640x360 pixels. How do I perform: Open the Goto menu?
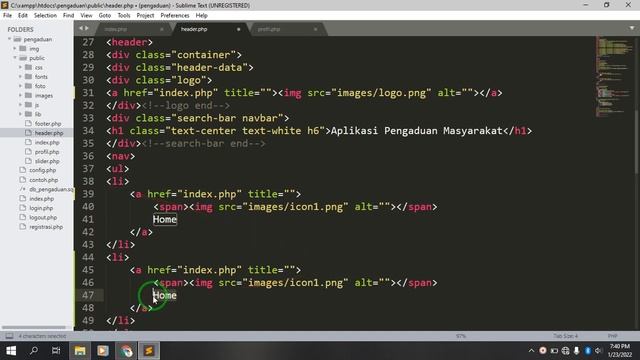104,16
